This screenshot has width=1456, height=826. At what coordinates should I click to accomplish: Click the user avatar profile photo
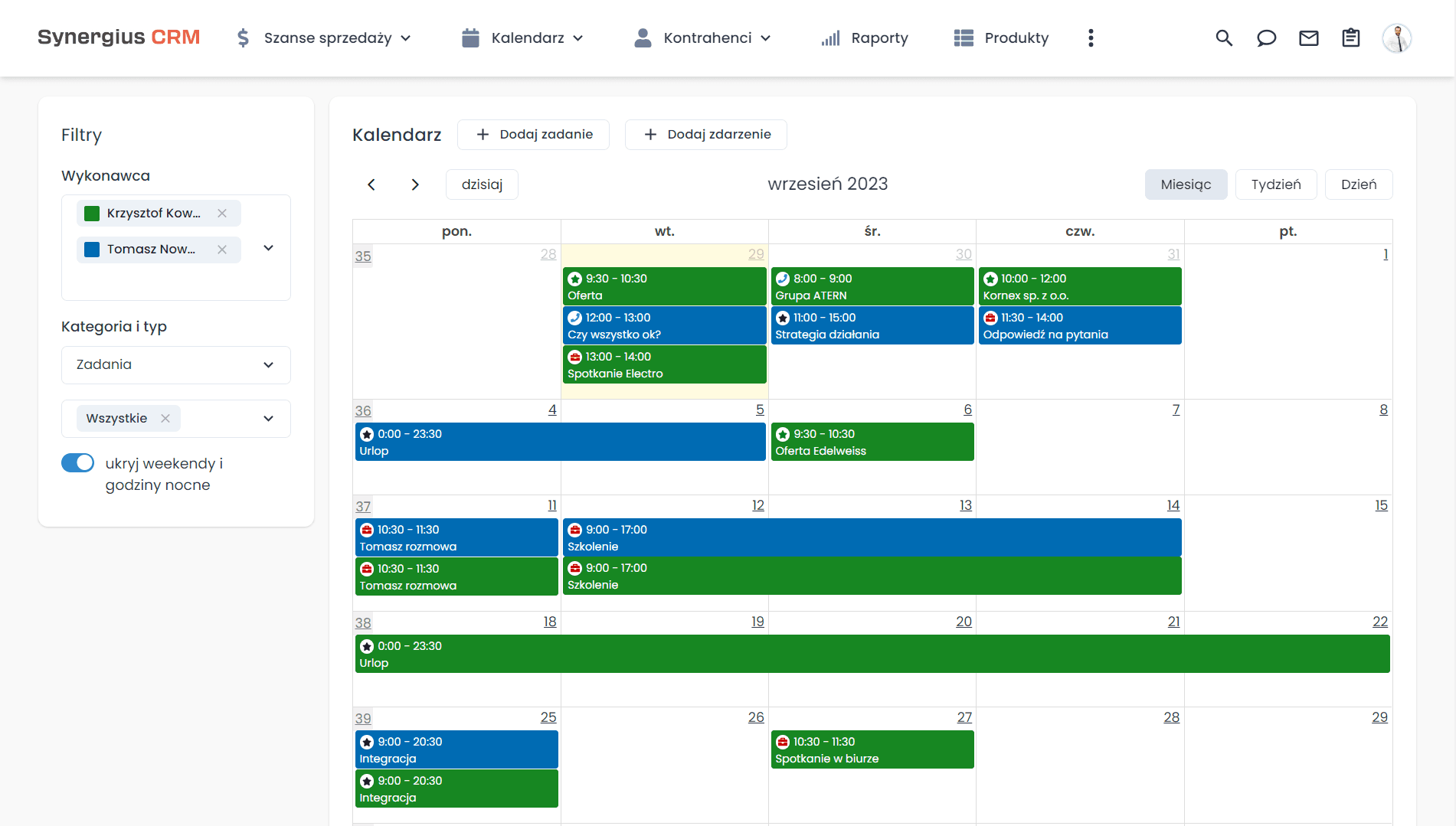click(1397, 38)
